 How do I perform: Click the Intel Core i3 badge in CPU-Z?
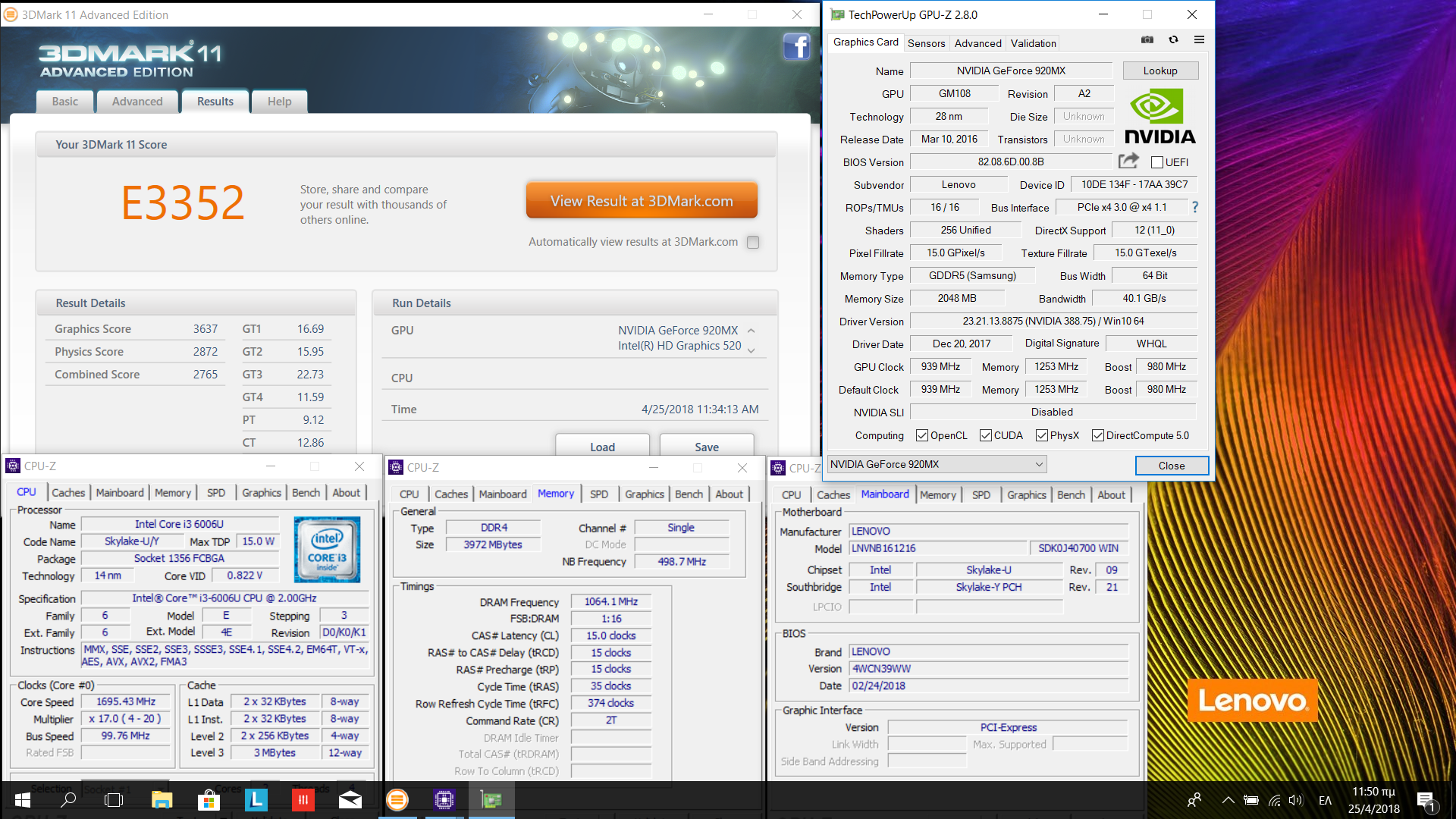327,549
